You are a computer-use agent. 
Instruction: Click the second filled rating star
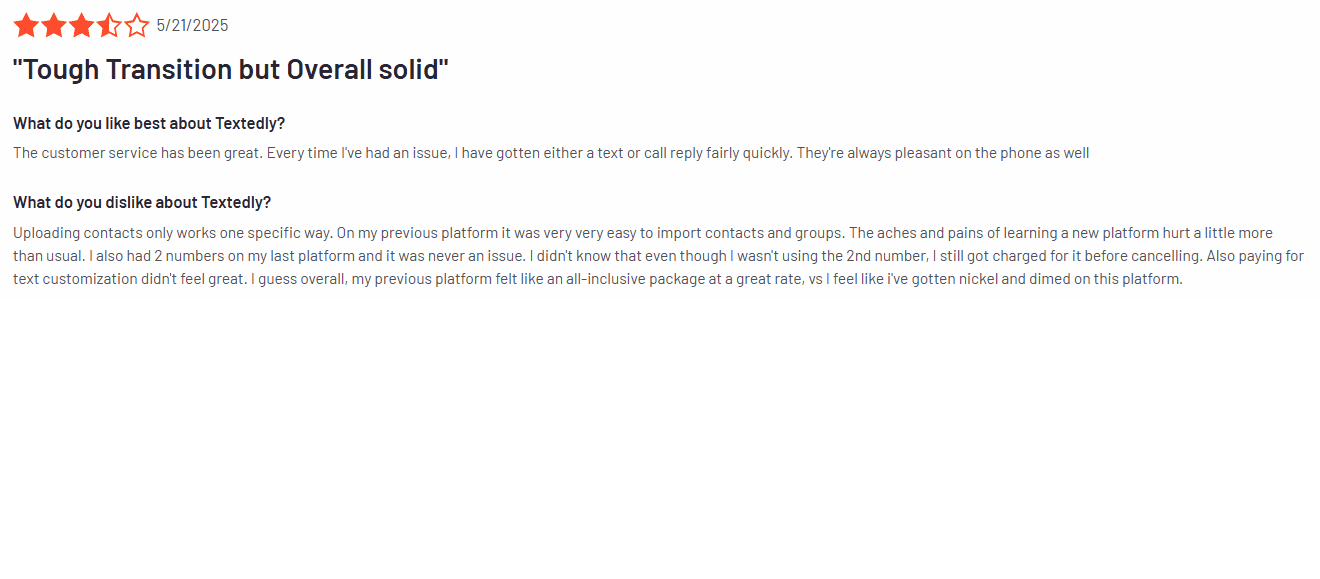click(54, 25)
